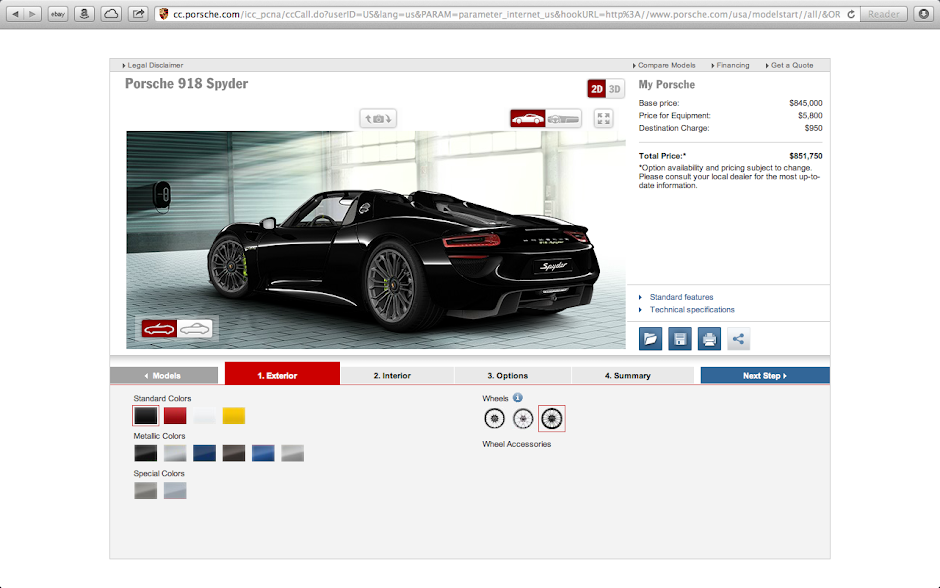Switch to 2D view

pyautogui.click(x=596, y=89)
